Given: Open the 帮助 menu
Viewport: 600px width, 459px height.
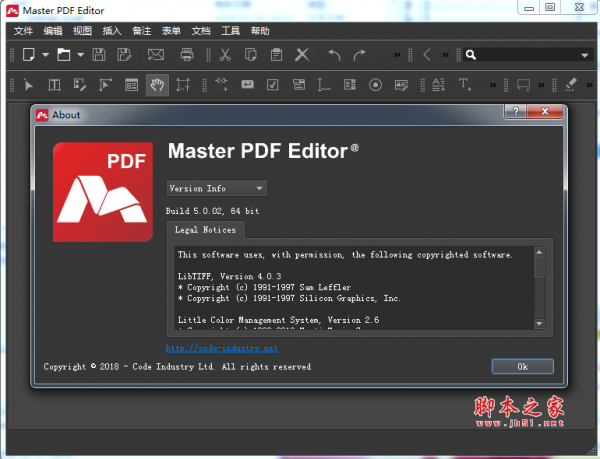Looking at the screenshot, I should click(x=260, y=31).
